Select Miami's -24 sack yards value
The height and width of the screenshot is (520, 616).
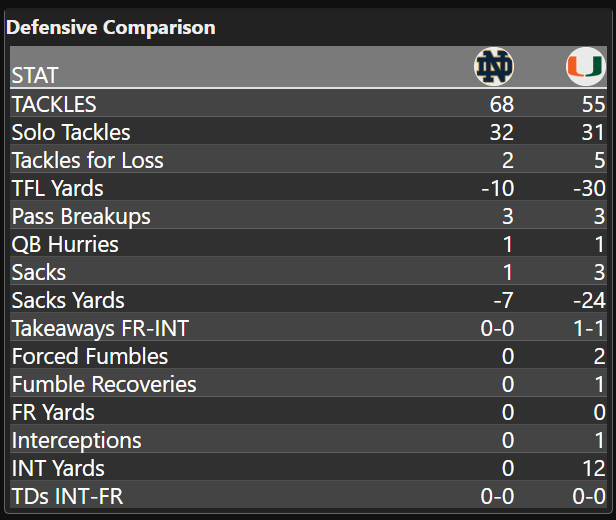pos(587,300)
